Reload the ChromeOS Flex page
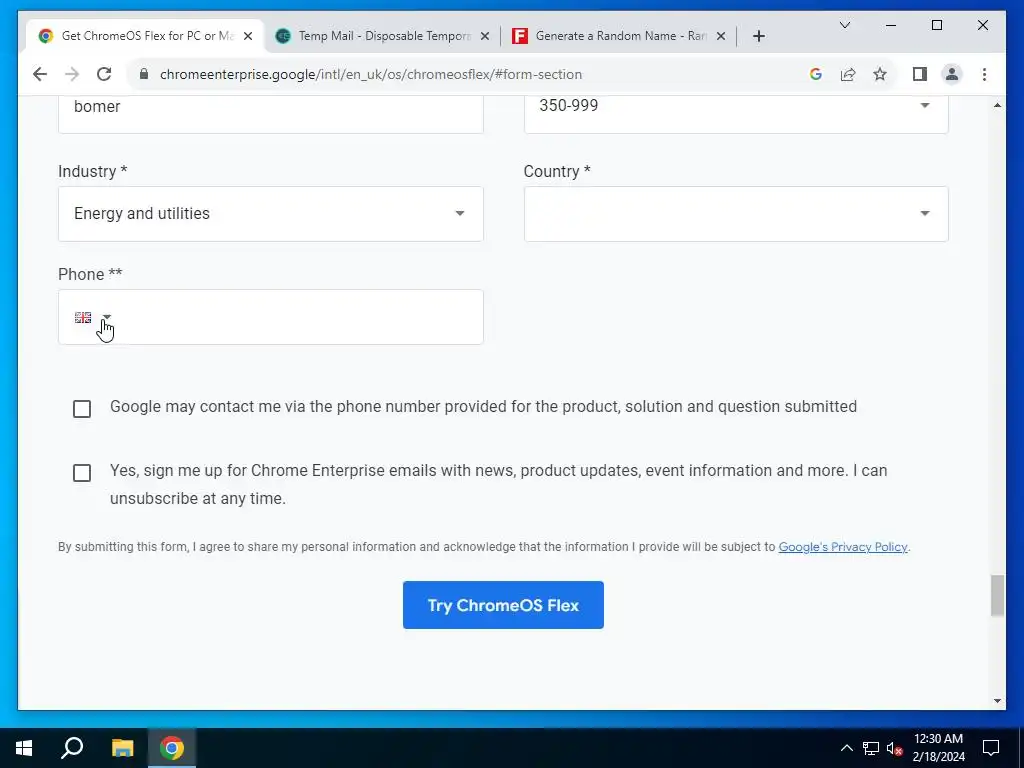 click(104, 74)
